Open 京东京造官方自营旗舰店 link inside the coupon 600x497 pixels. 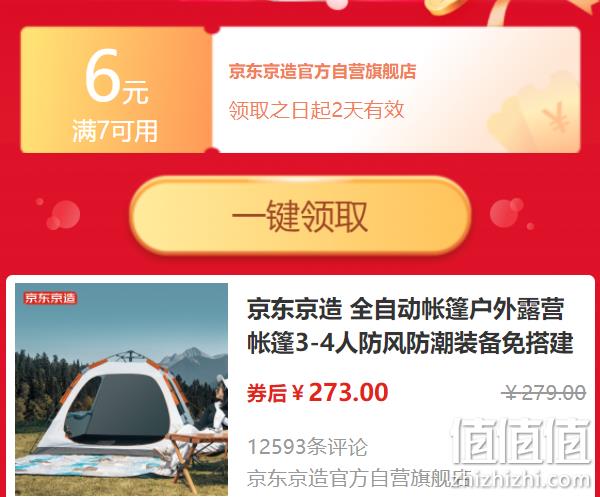point(322,72)
